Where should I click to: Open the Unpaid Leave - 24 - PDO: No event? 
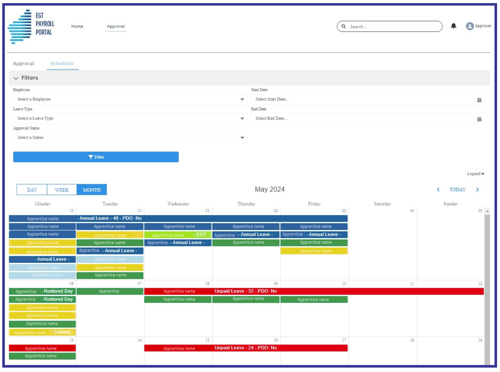(x=246, y=348)
